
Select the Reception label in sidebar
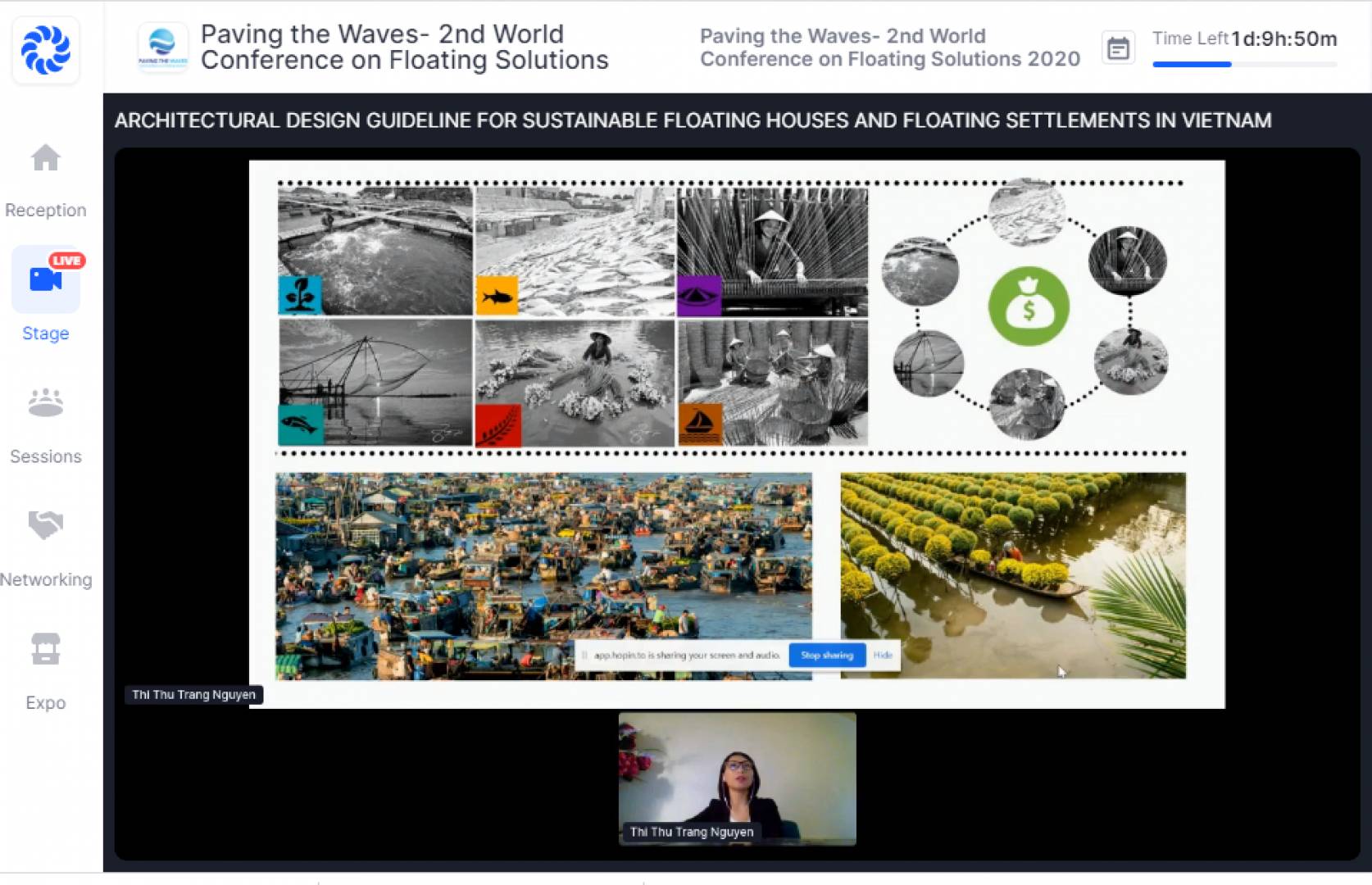46,210
